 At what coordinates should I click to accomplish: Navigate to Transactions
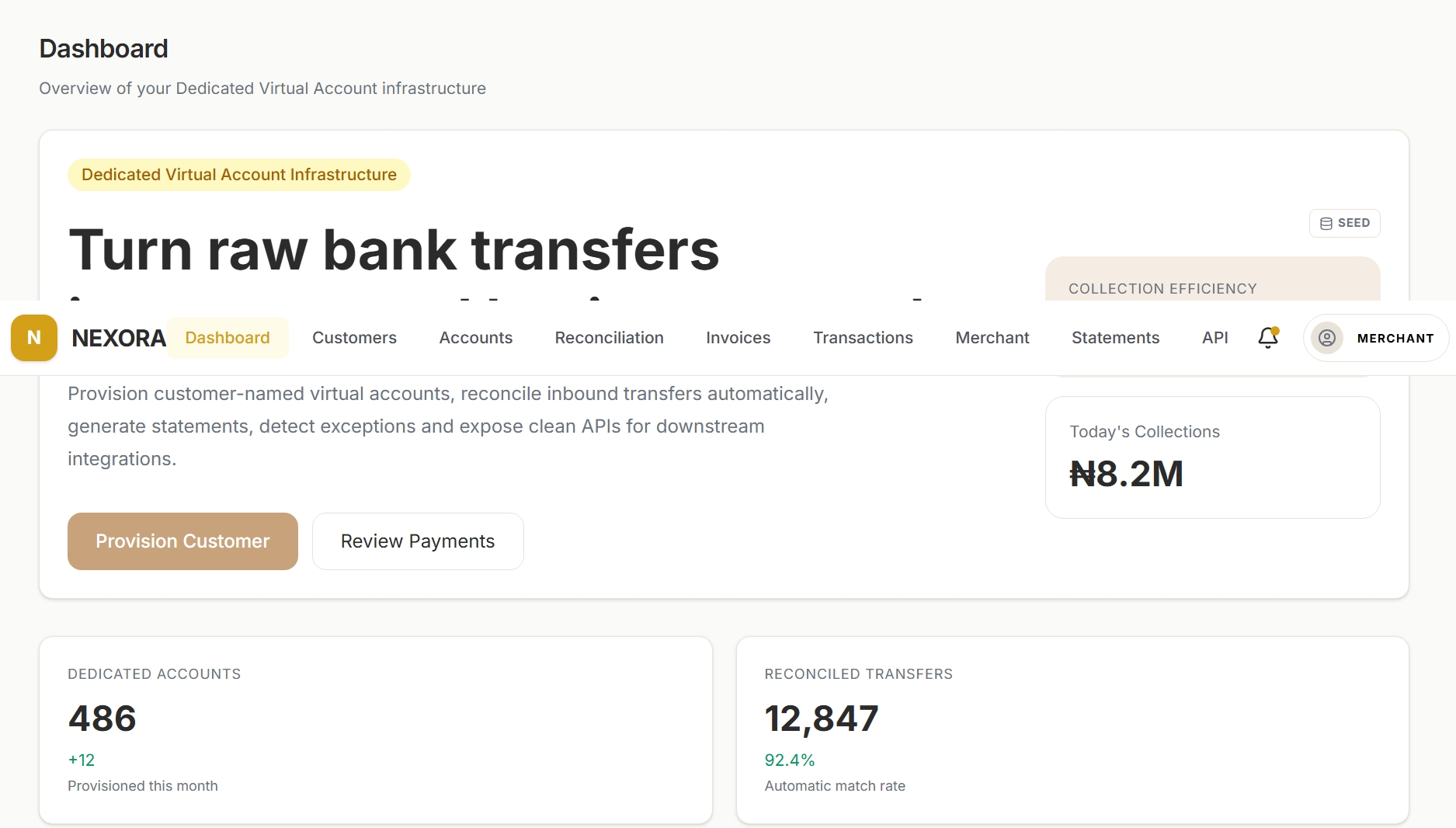point(863,338)
